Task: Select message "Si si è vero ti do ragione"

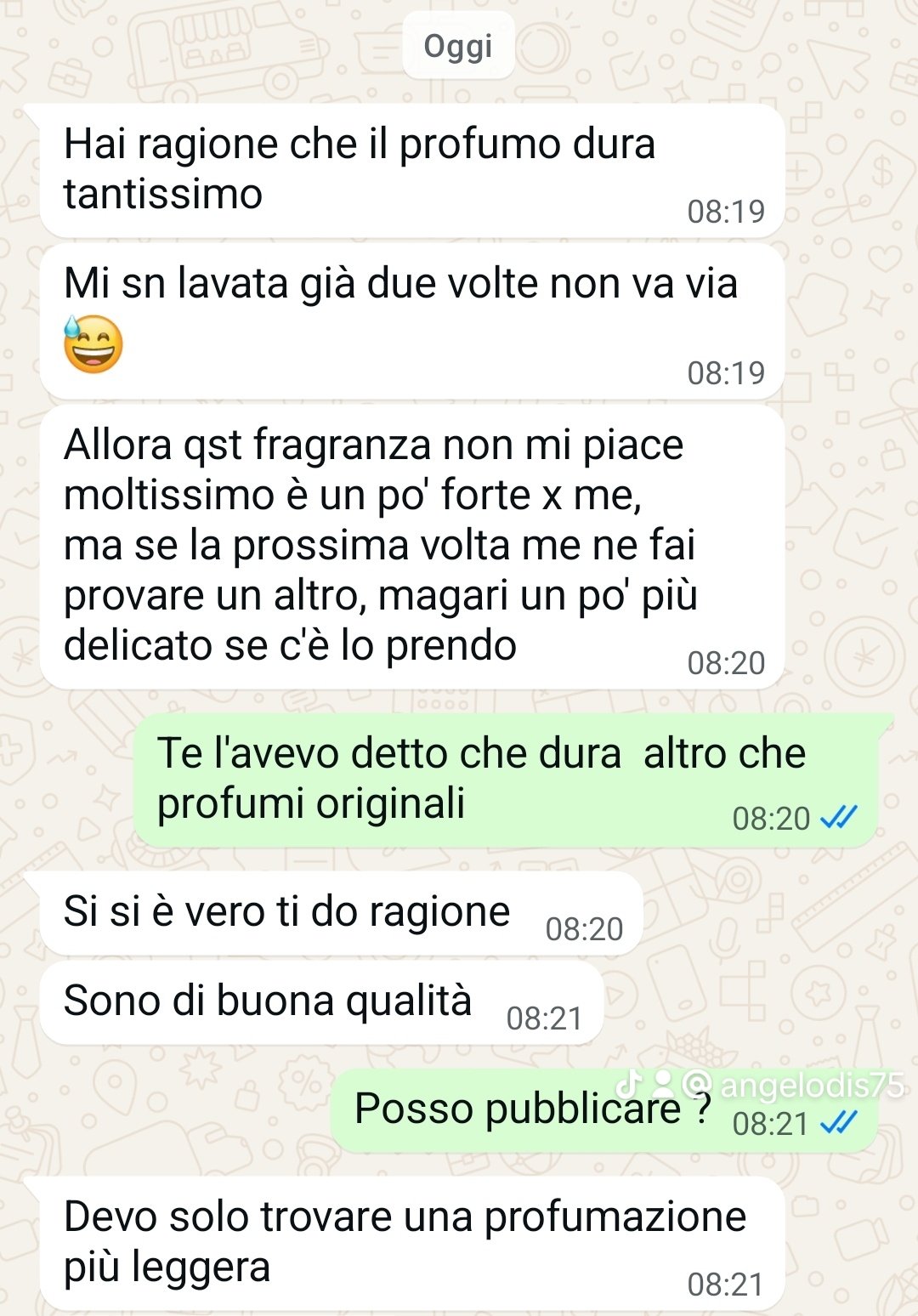Action: pos(341,913)
